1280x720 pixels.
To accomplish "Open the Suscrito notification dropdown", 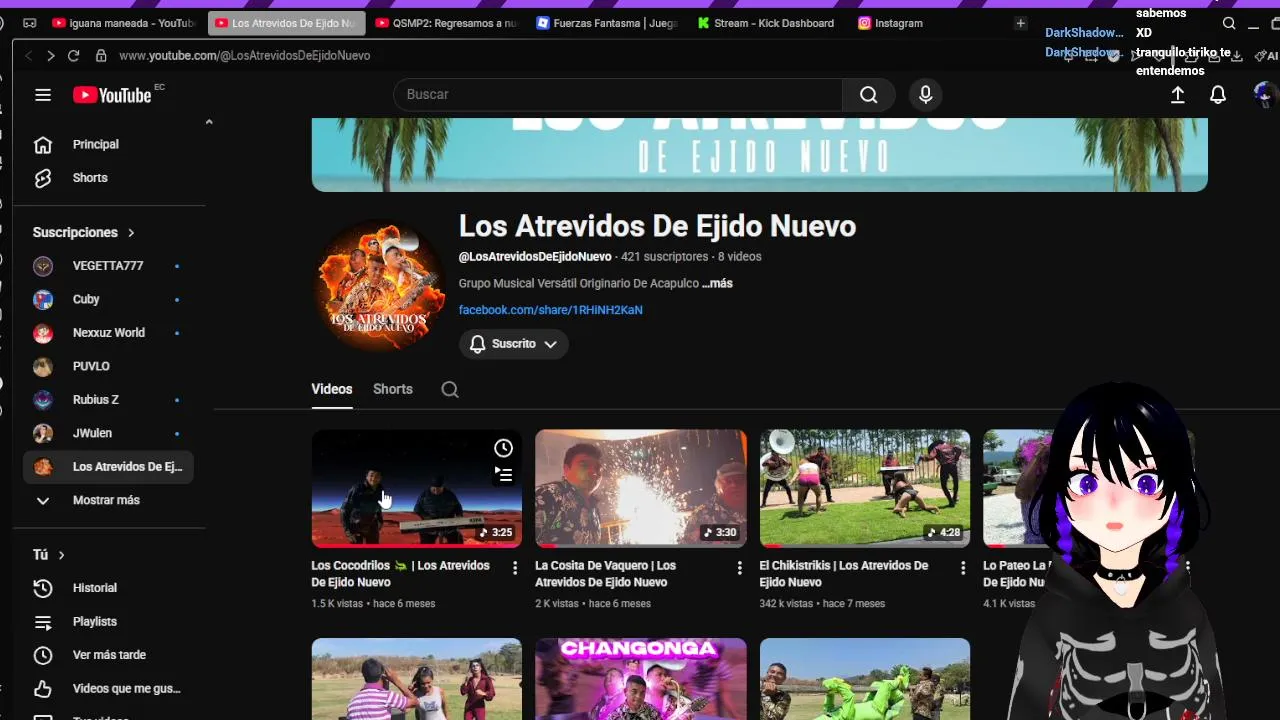I will (x=514, y=344).
